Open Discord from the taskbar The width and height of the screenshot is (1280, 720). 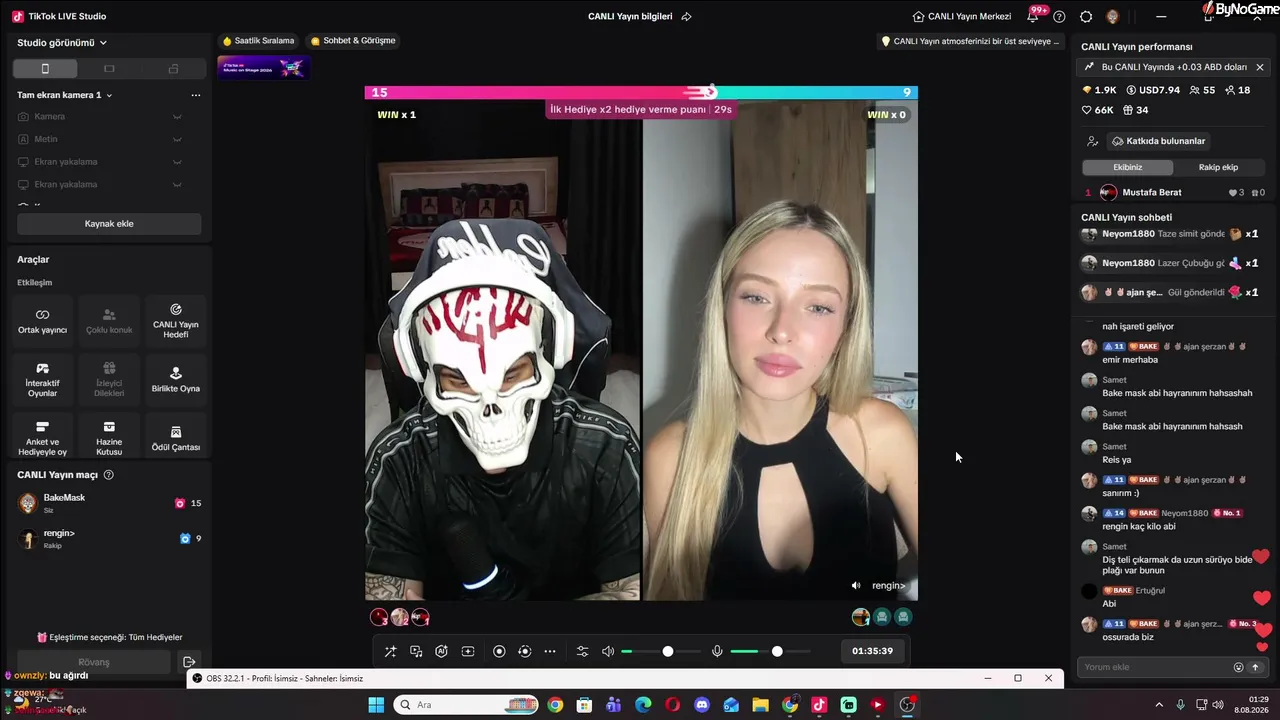702,705
